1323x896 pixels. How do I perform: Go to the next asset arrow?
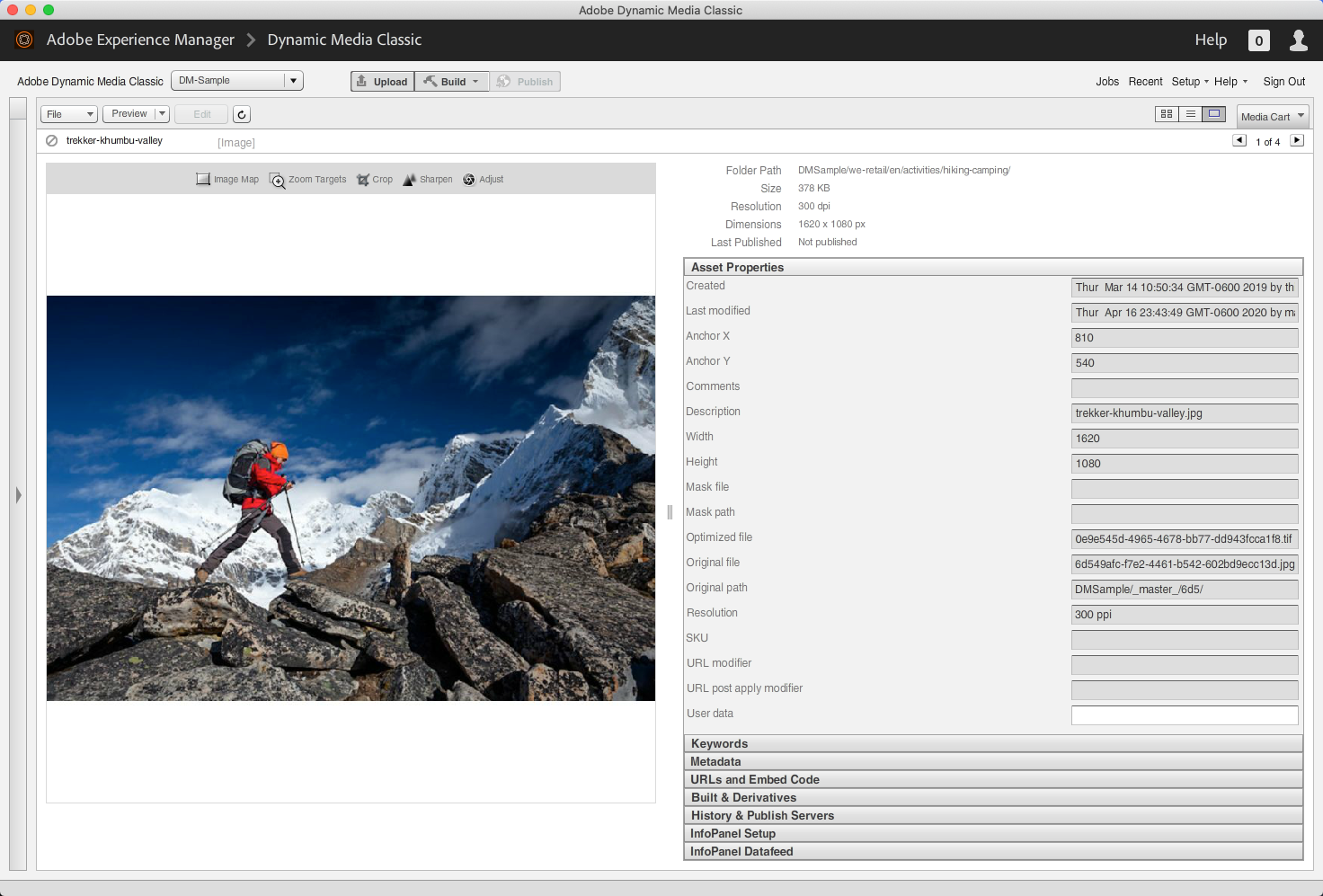pos(1297,141)
